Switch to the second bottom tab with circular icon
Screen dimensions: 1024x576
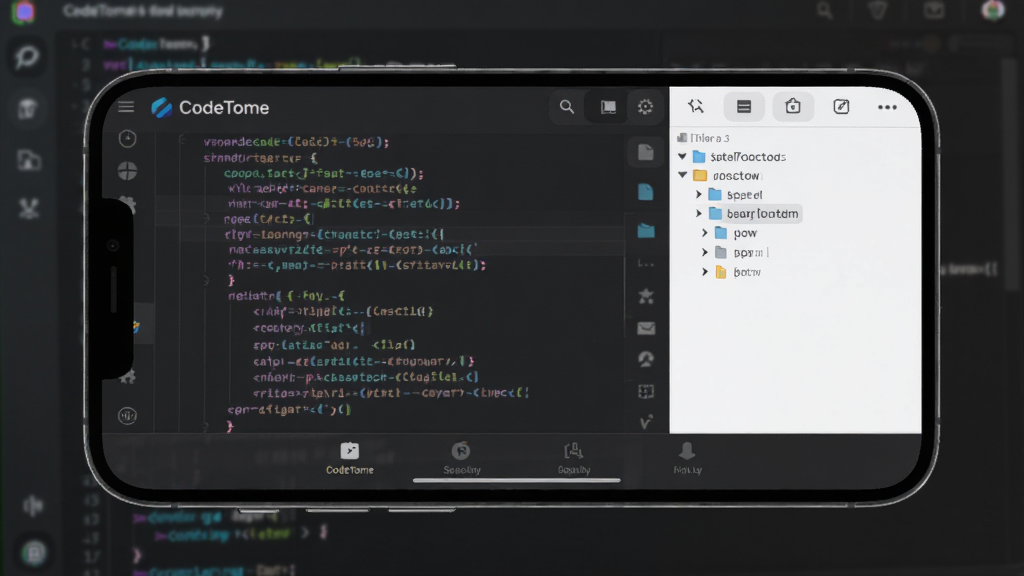(461, 458)
